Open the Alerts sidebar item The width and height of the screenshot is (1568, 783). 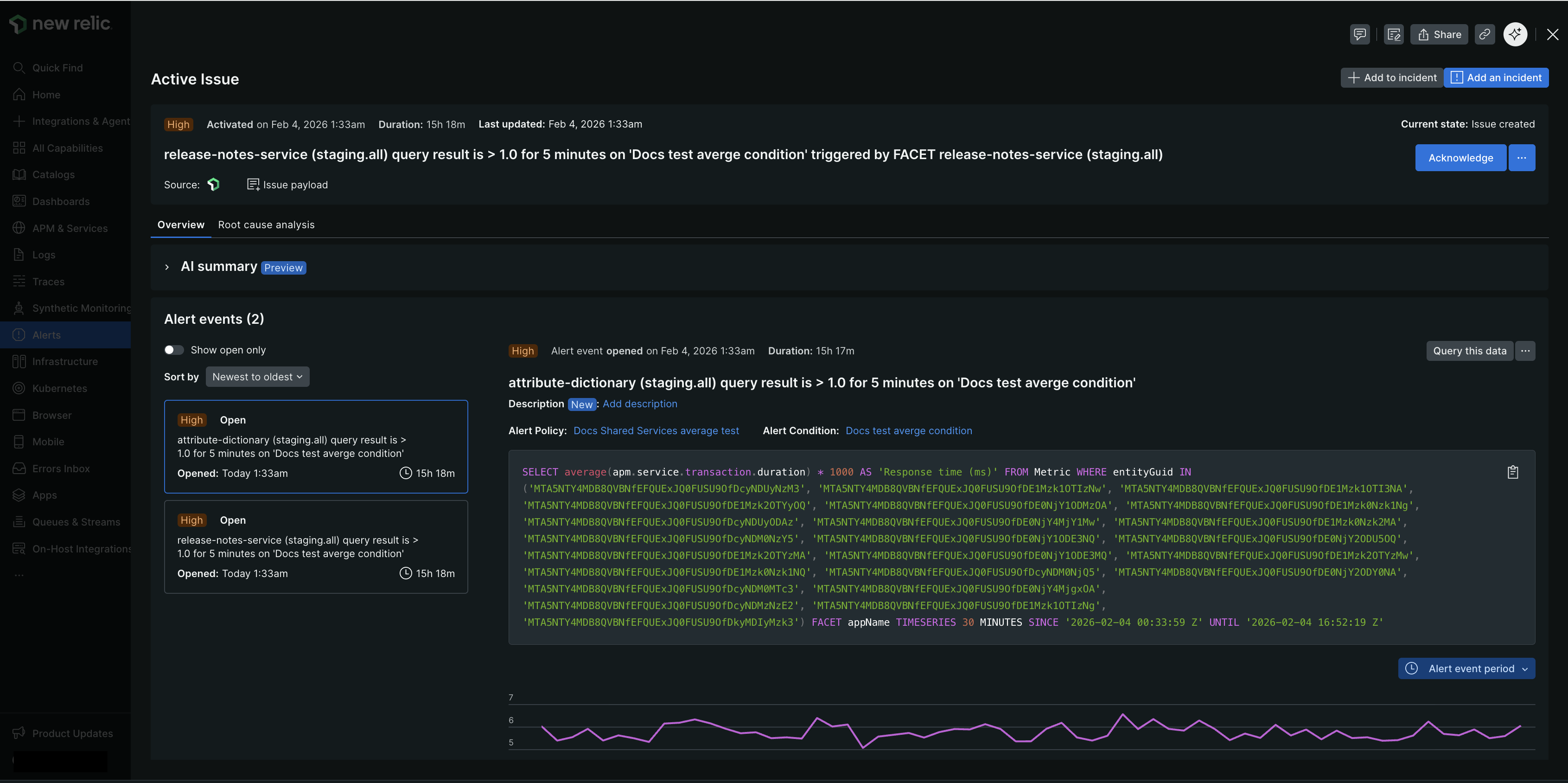pos(47,335)
